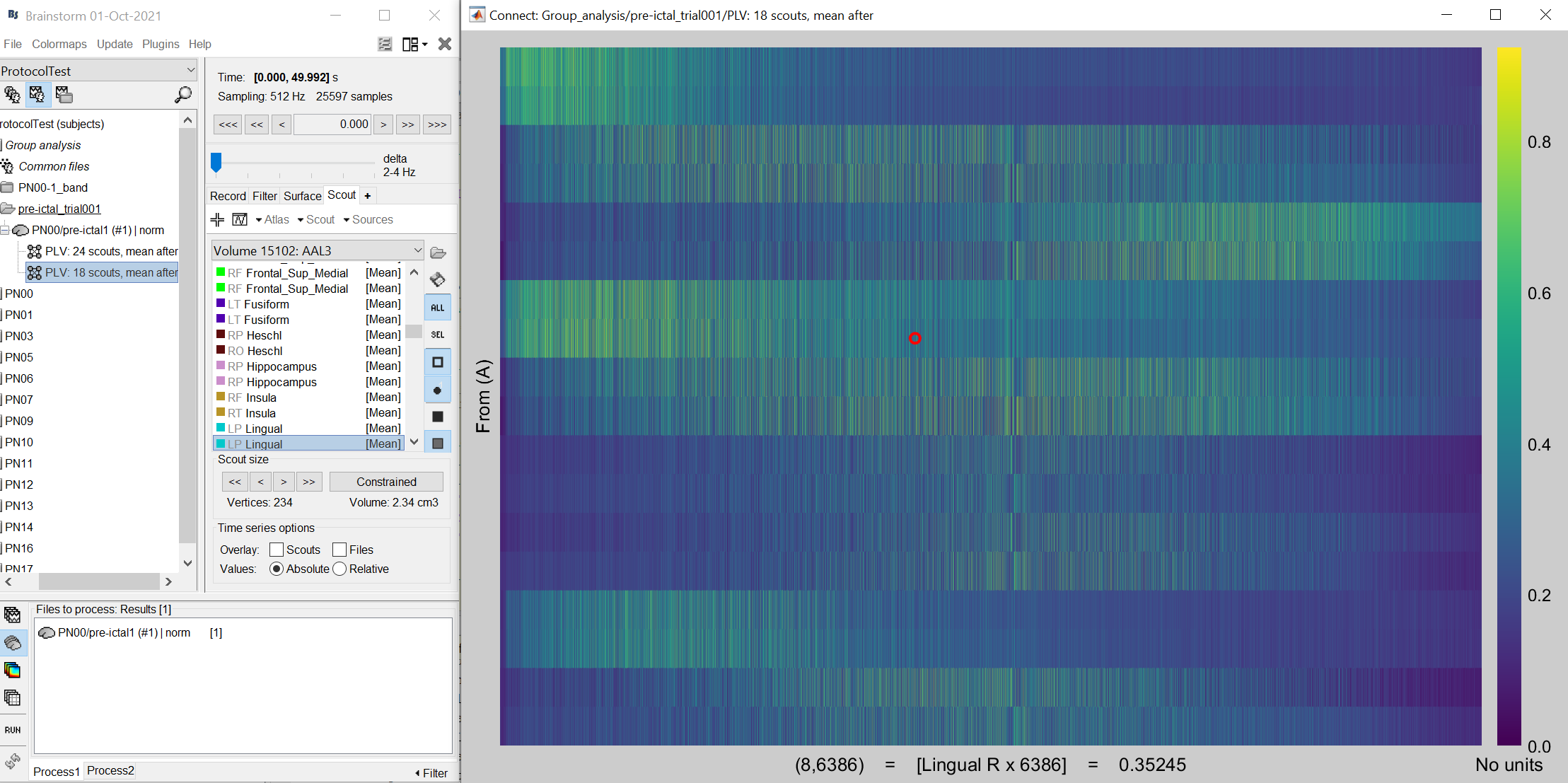Viewport: 1568px width, 783px height.
Task: Click the ALL scouts display button
Action: (438, 308)
